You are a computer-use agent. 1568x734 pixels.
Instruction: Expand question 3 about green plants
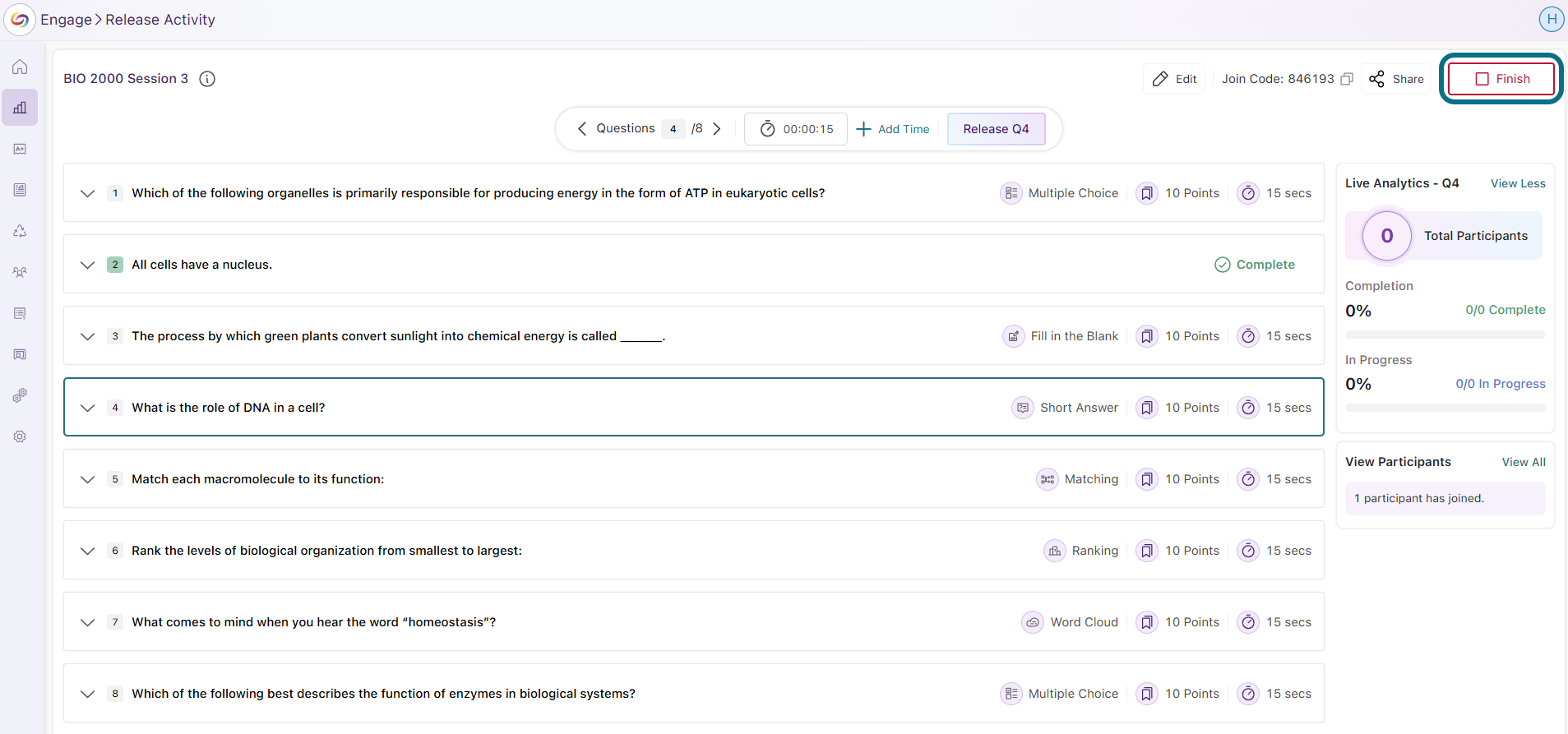point(87,336)
